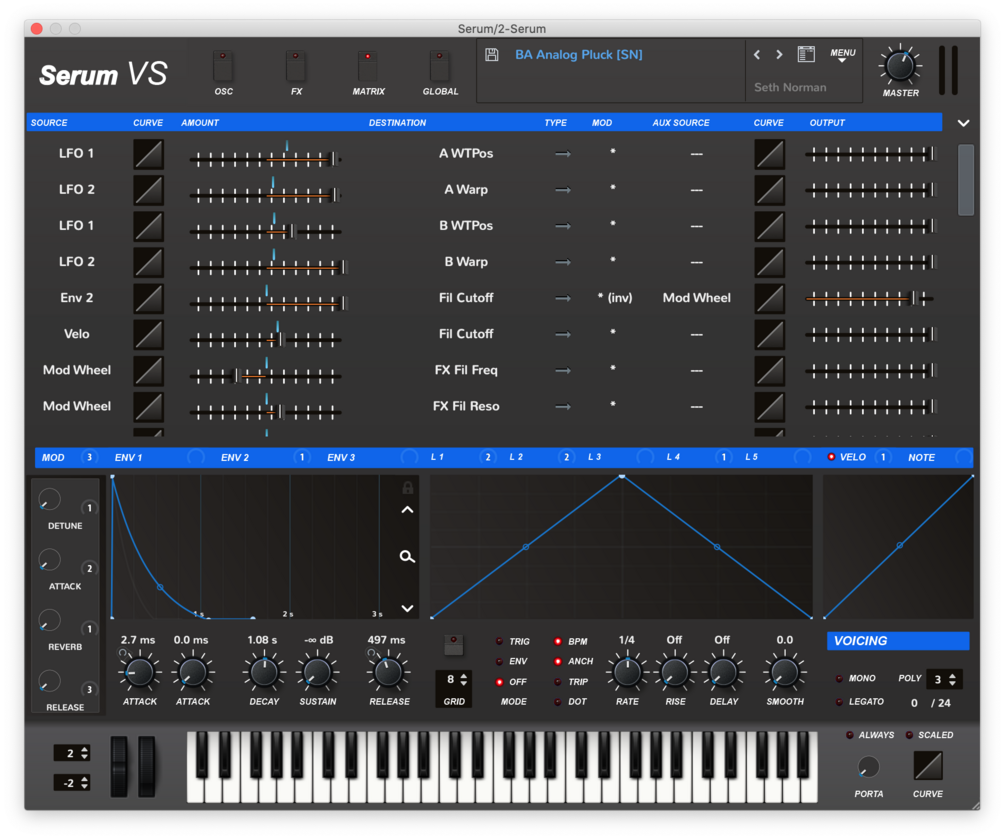Image resolution: width=1005 pixels, height=839 pixels.
Task: Switch to the MATRIX page
Action: (368, 65)
